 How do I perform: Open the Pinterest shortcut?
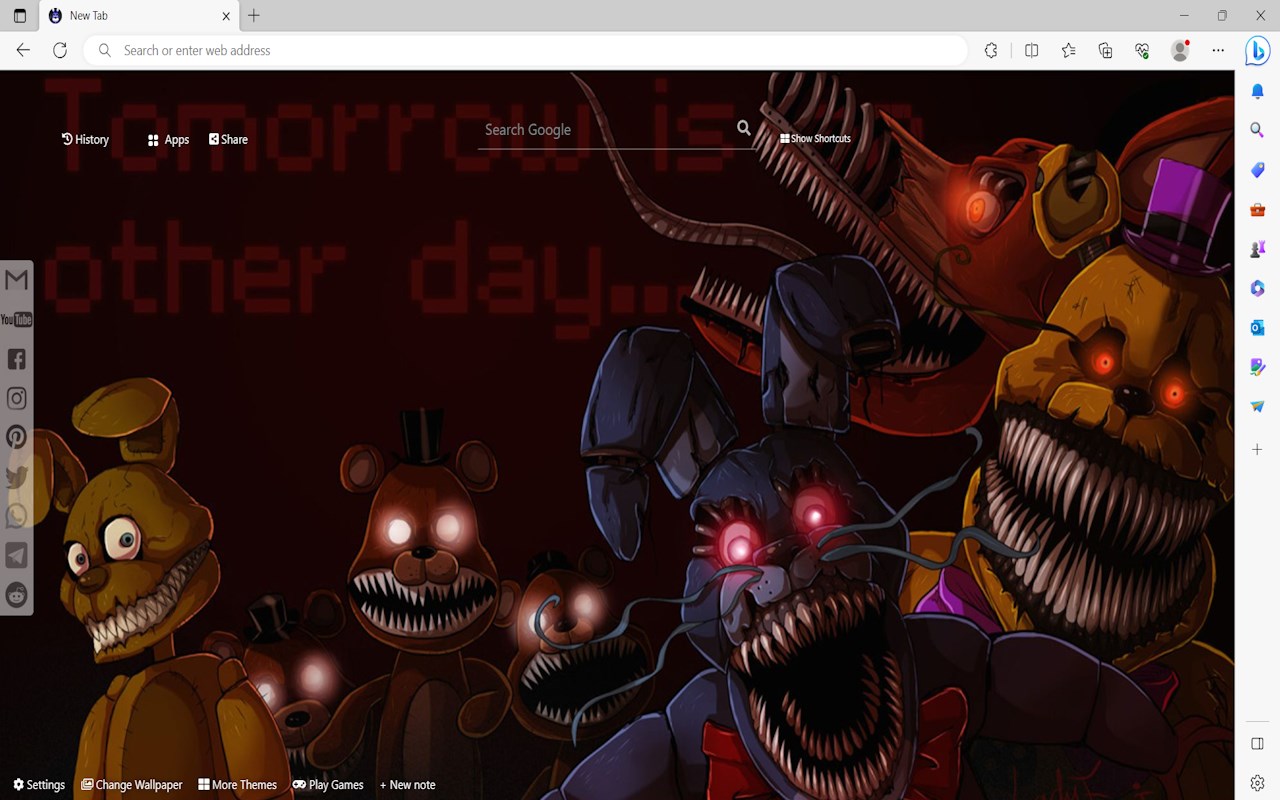[16, 436]
